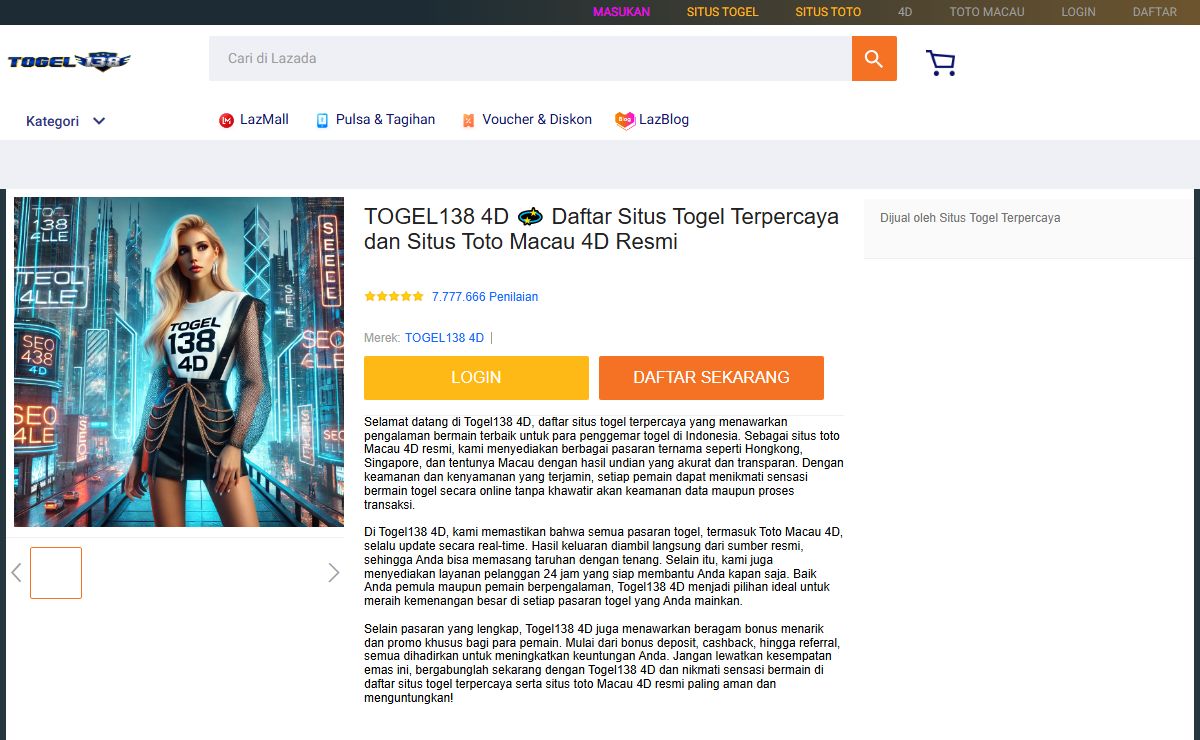This screenshot has width=1200, height=740.
Task: Open the shopping cart icon
Action: [x=940, y=63]
